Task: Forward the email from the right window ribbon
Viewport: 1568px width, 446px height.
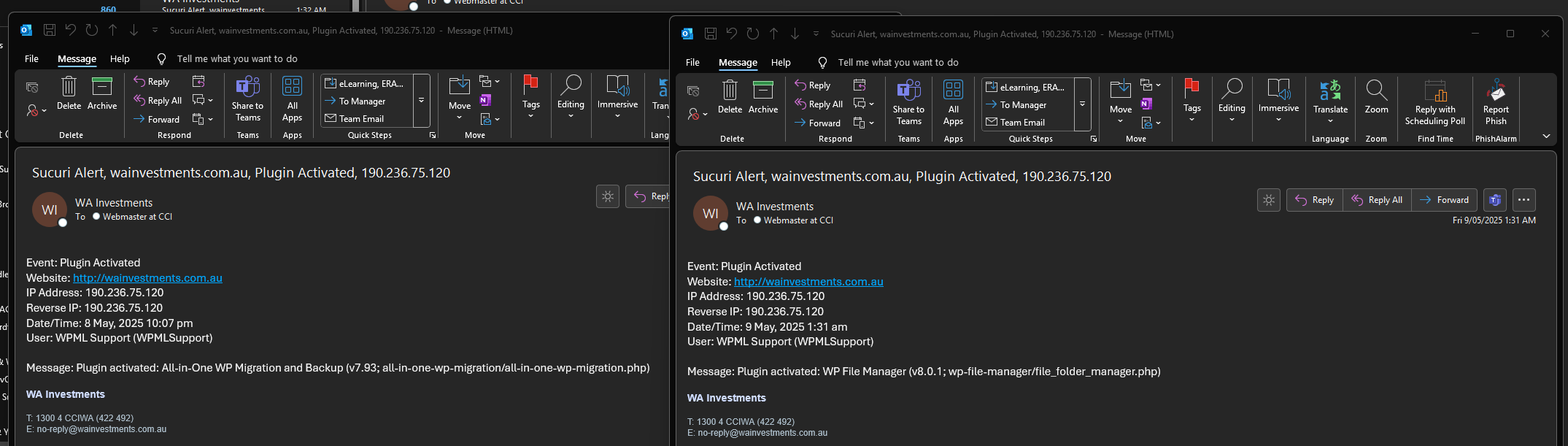Action: tap(817, 123)
